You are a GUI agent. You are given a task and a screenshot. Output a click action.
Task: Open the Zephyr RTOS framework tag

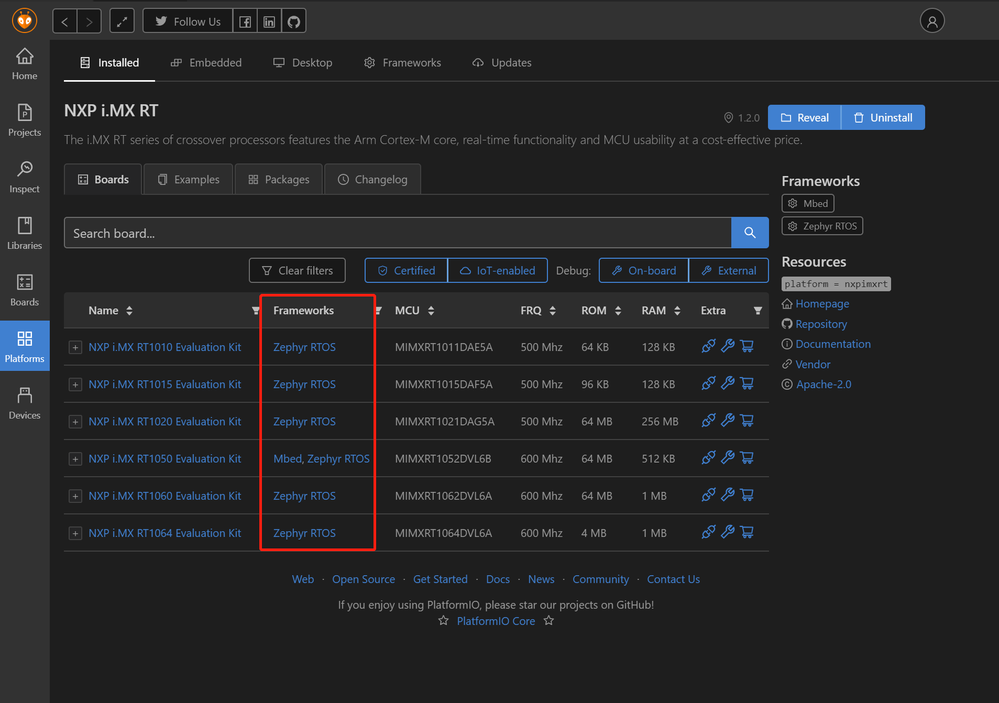pos(823,226)
